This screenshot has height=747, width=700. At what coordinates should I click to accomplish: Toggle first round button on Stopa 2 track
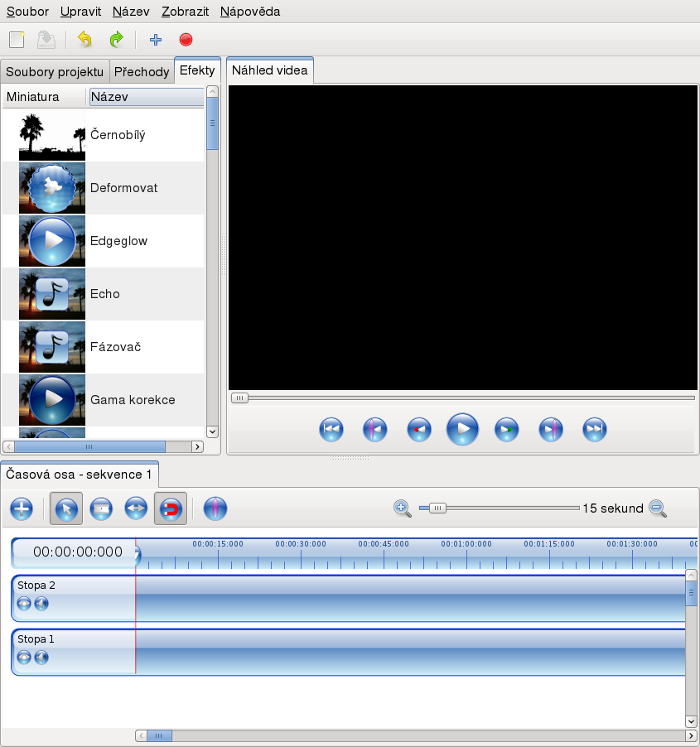click(x=23, y=603)
